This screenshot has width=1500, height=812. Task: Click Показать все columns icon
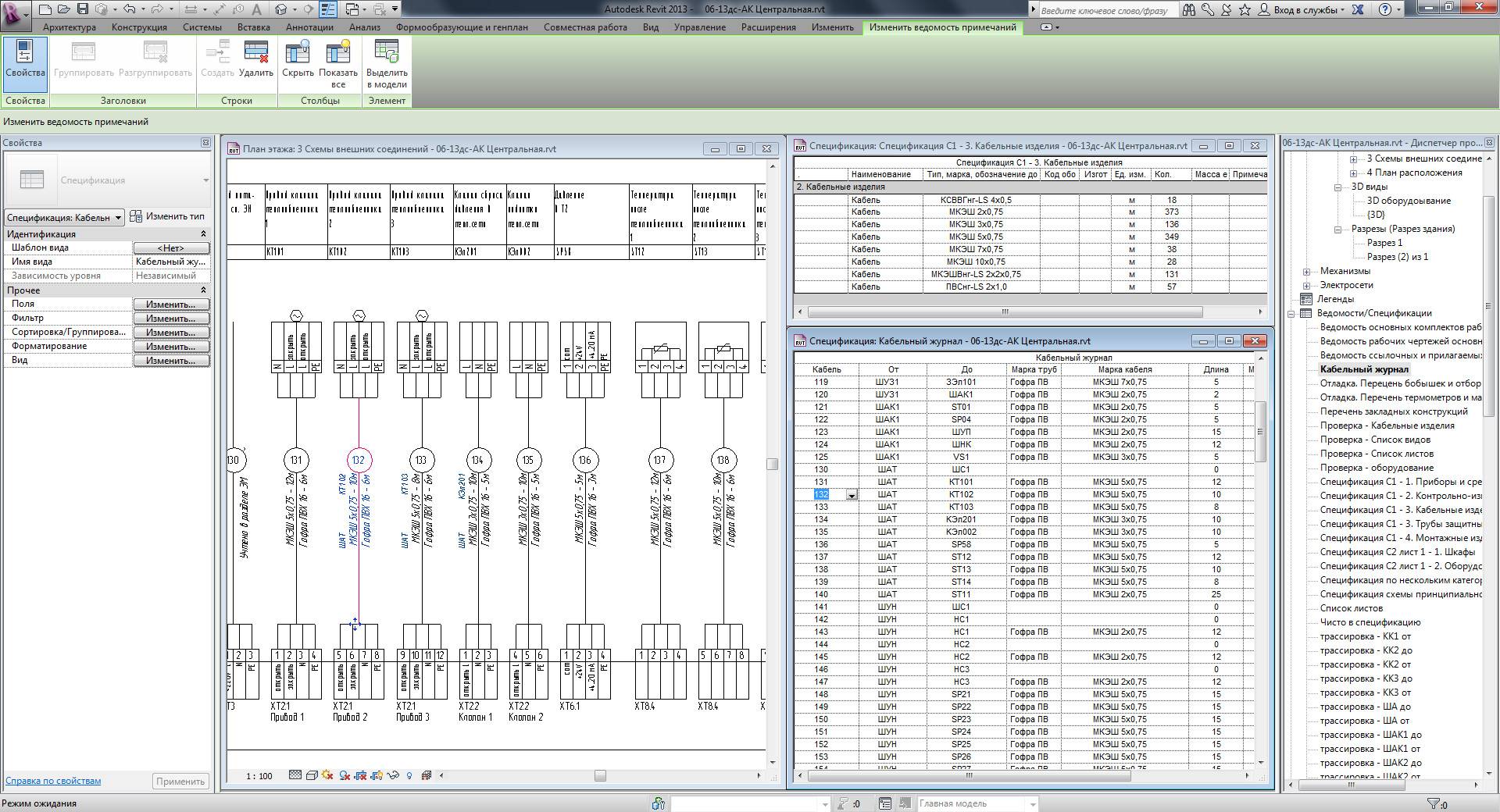(x=337, y=53)
